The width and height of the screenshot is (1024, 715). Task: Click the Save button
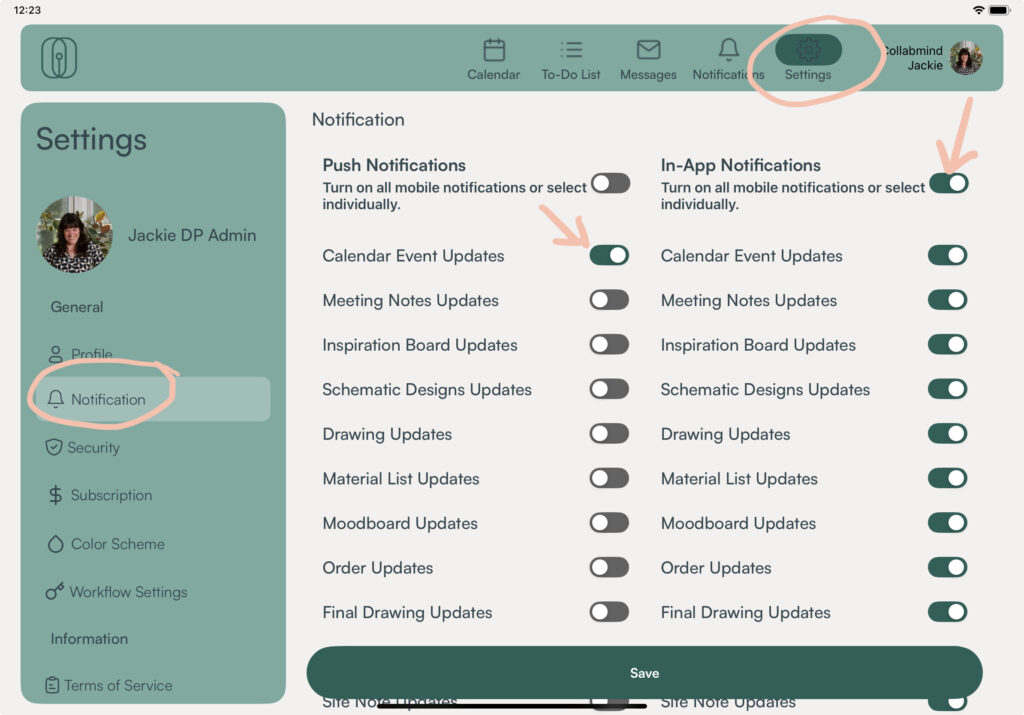(644, 673)
